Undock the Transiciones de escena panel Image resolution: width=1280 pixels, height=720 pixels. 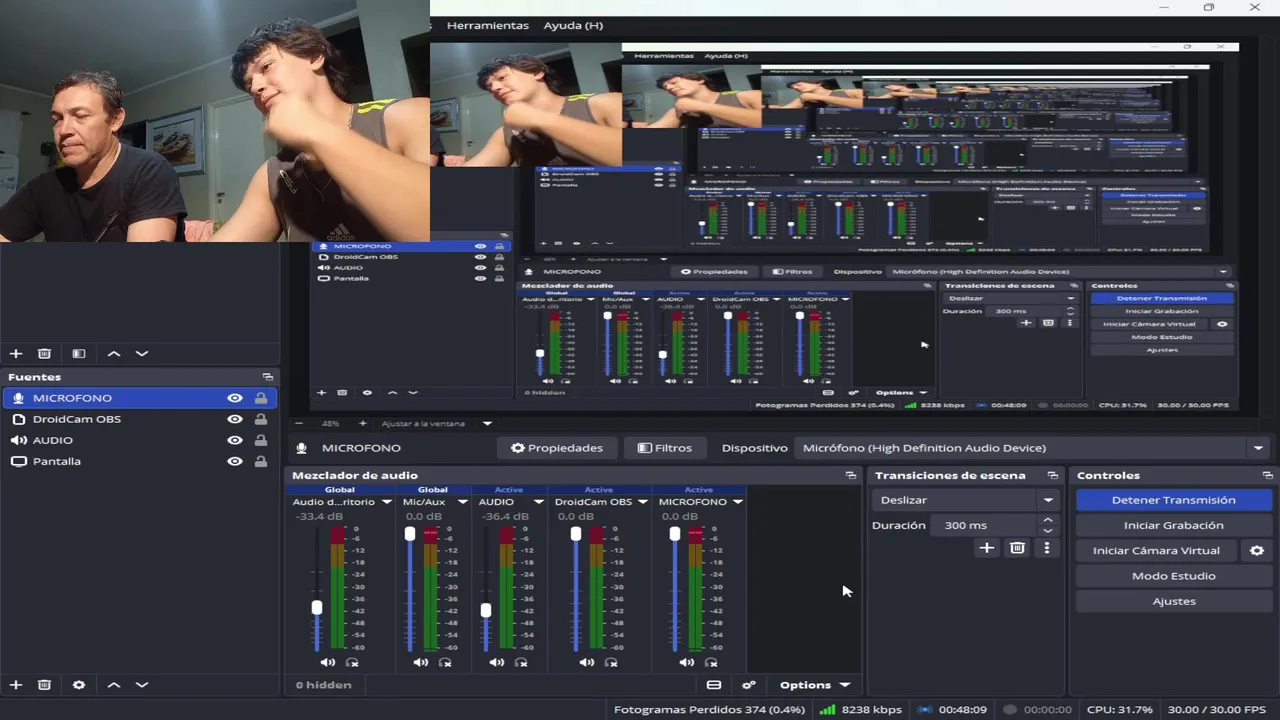(x=1053, y=475)
